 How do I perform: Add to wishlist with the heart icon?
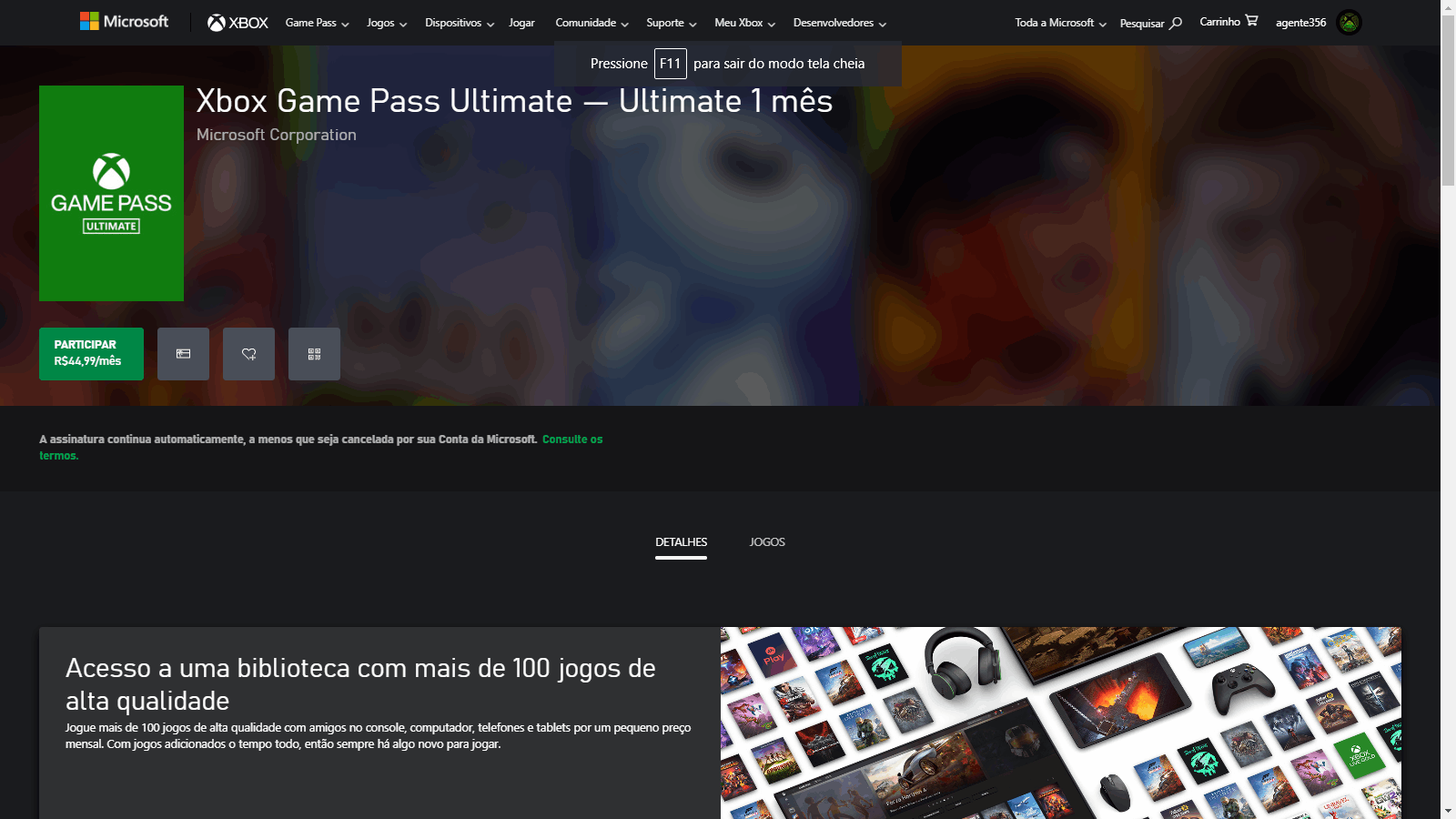[x=248, y=354]
